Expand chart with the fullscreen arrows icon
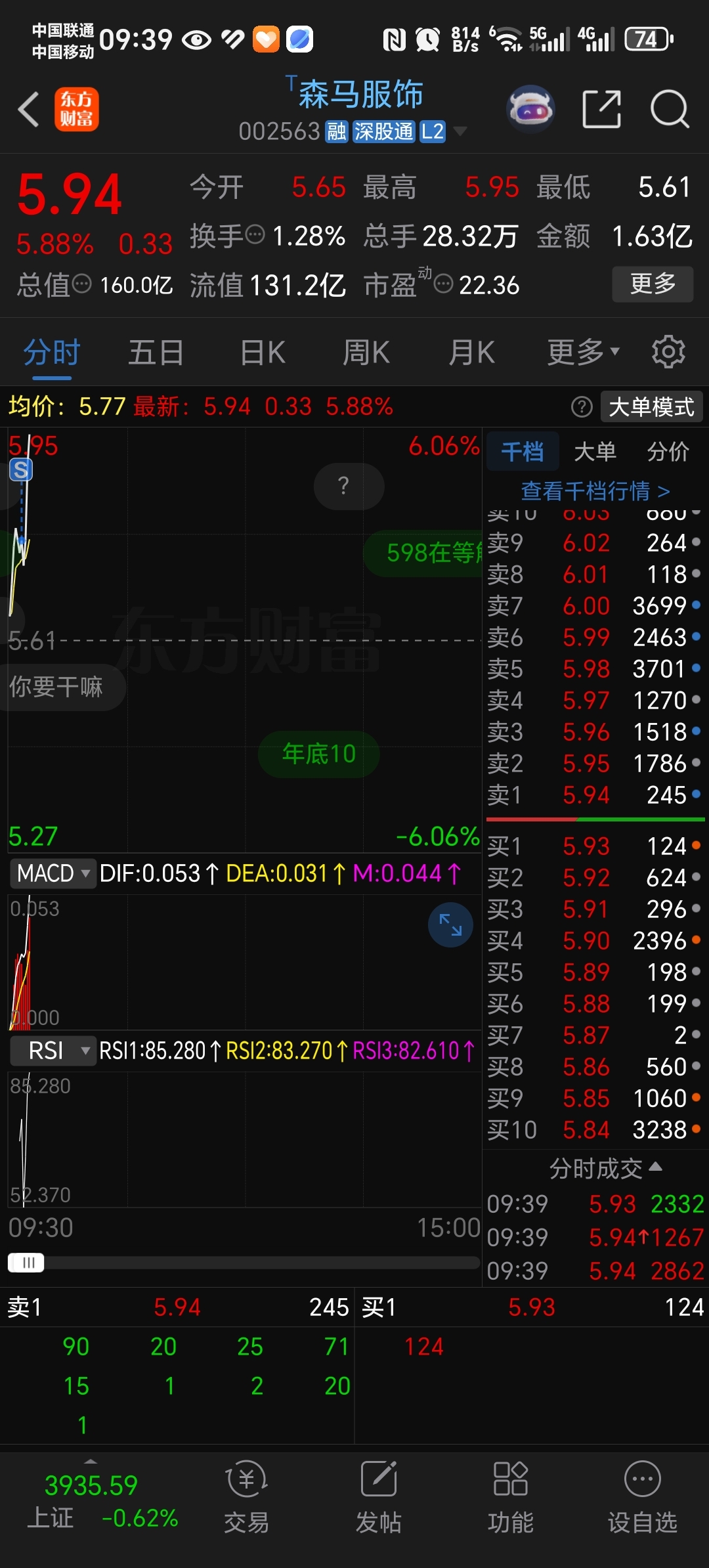709x1568 pixels. coord(450,925)
